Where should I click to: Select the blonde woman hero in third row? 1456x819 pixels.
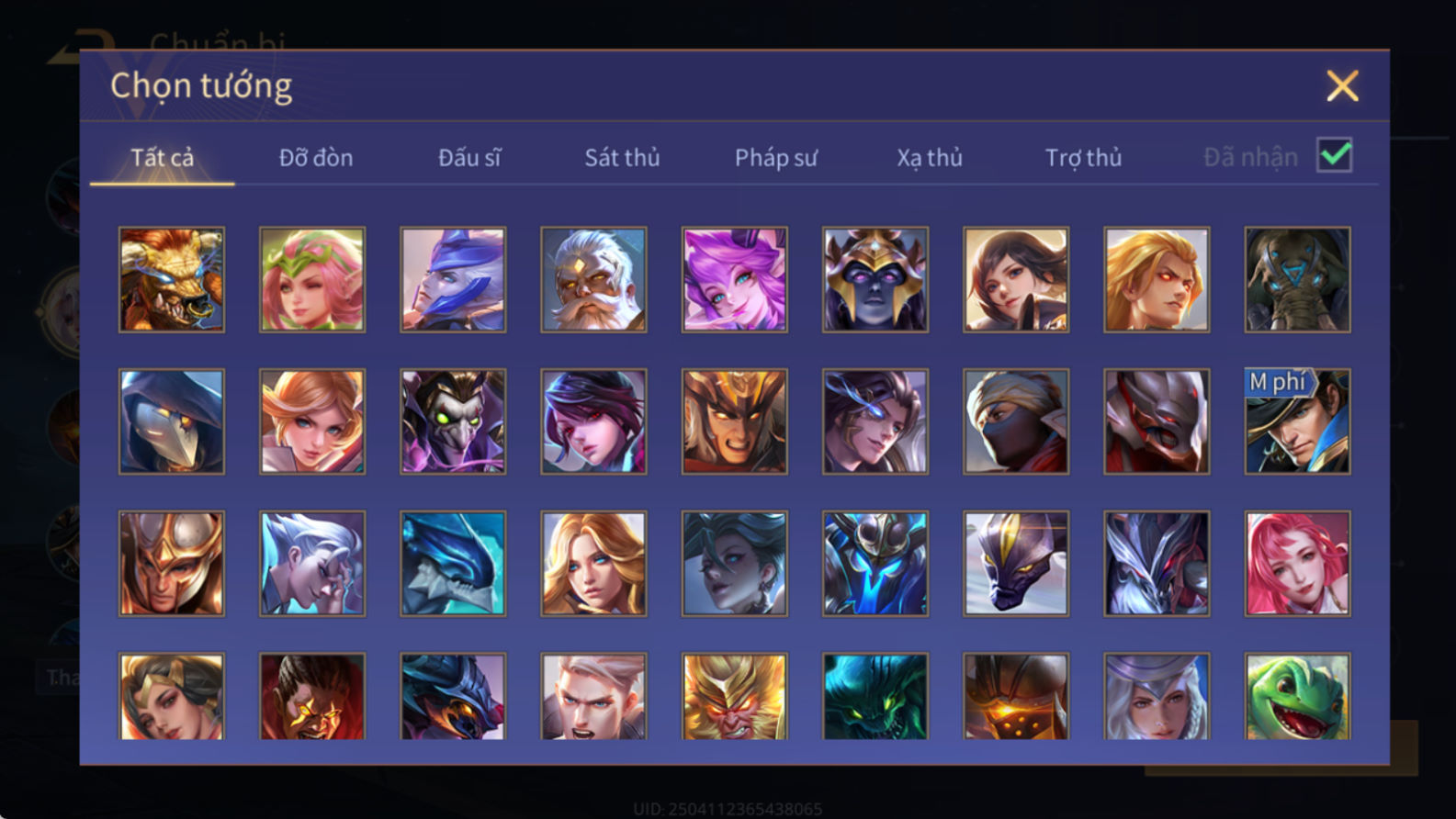(593, 563)
